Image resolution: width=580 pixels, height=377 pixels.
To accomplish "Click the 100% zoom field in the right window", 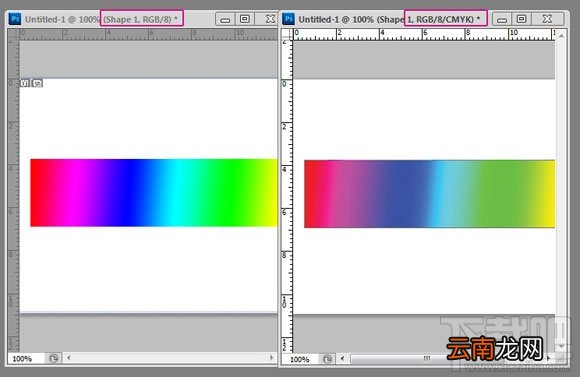I will [x=301, y=359].
